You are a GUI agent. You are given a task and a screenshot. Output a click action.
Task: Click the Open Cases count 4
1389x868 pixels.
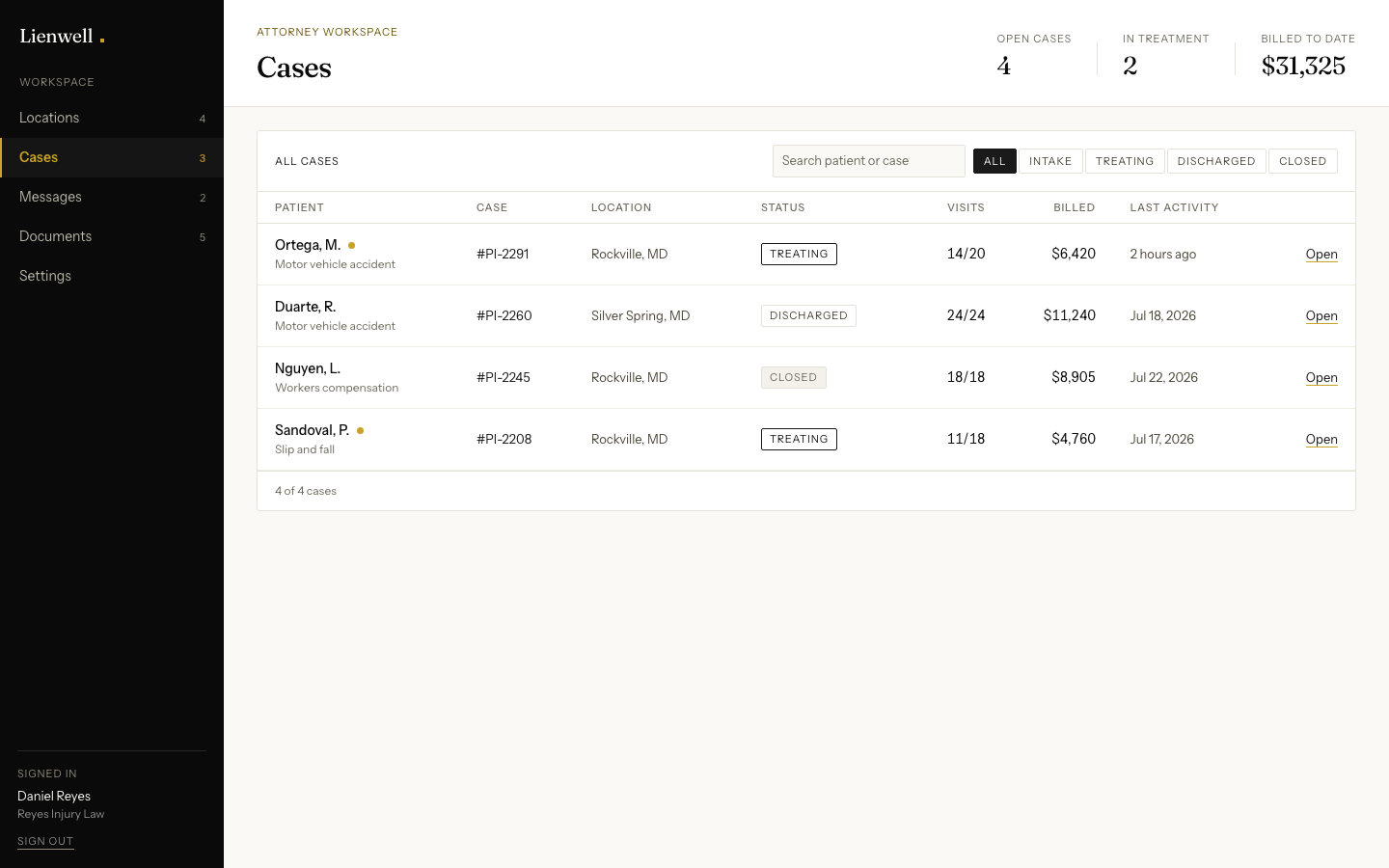(1004, 66)
